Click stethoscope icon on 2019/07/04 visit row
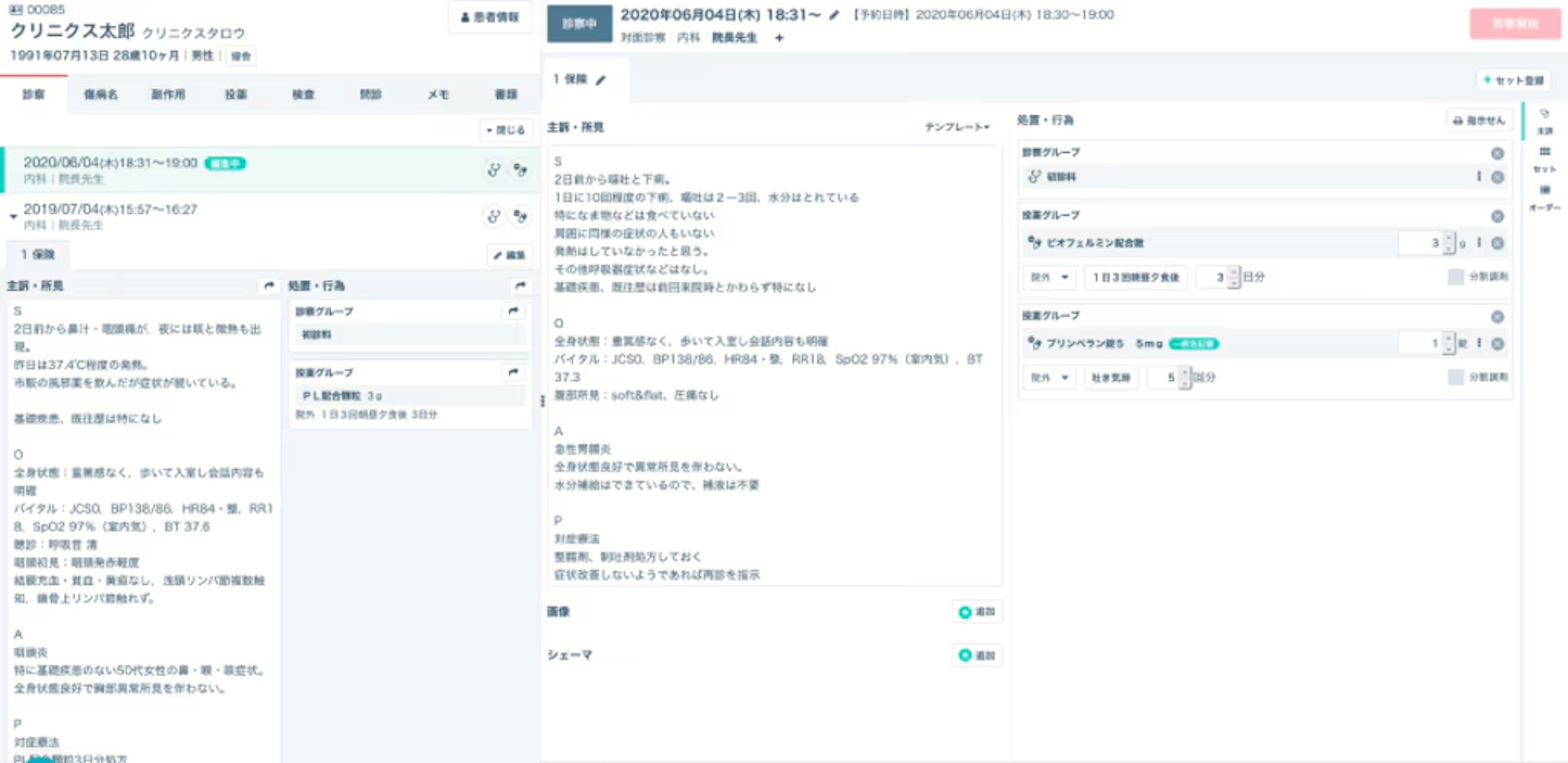 [494, 216]
